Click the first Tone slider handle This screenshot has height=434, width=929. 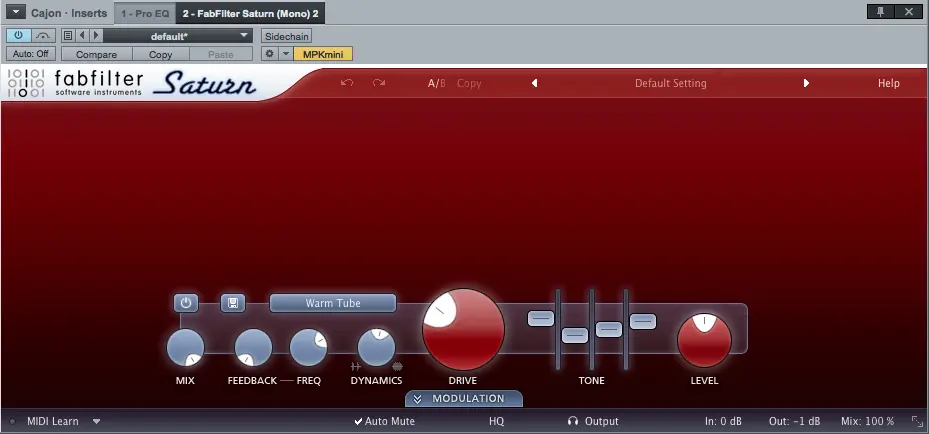[x=541, y=319]
